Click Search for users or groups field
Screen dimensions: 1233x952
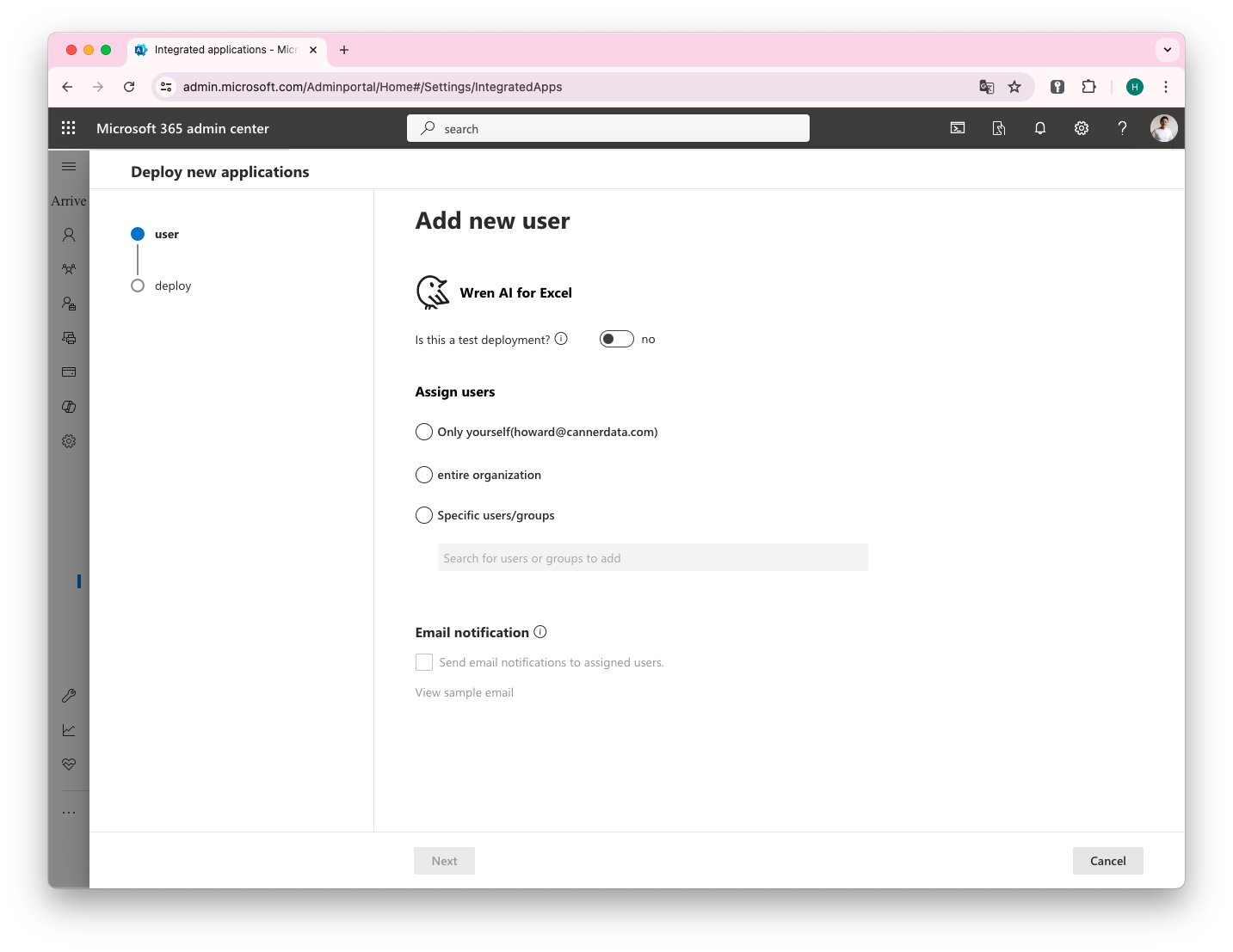(x=653, y=557)
